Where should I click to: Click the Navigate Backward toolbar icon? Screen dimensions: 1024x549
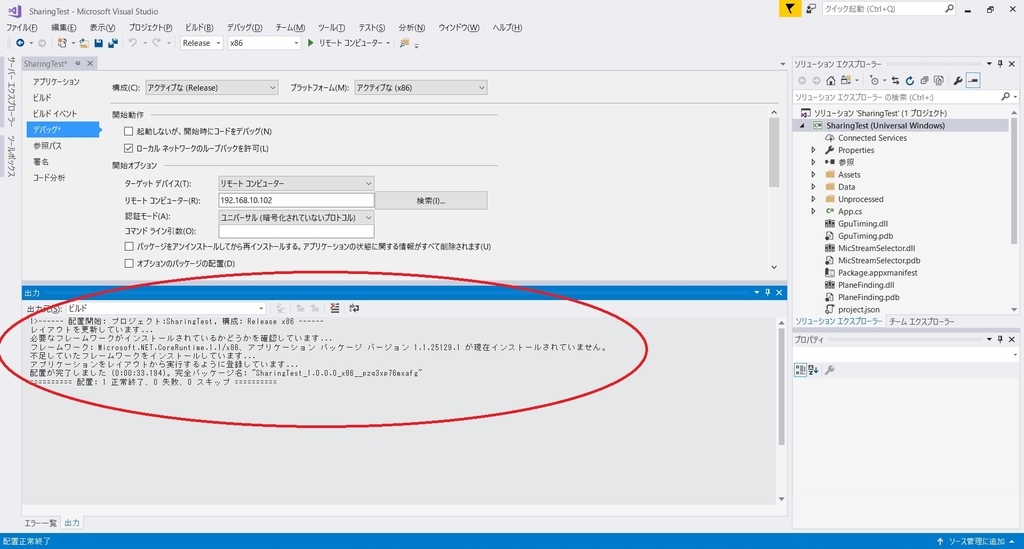[x=20, y=43]
